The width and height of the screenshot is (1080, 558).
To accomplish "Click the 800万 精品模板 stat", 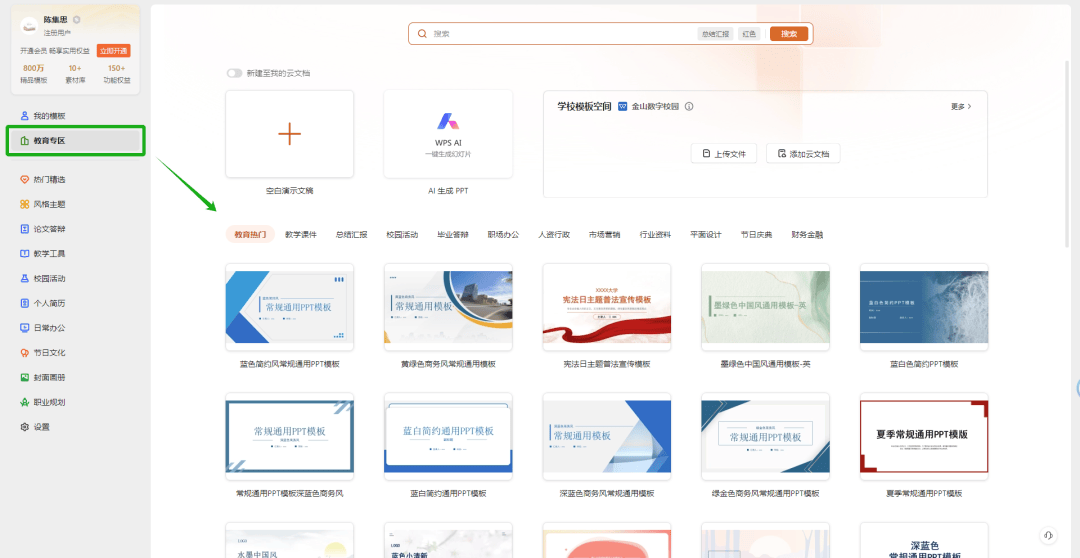I will click(34, 74).
